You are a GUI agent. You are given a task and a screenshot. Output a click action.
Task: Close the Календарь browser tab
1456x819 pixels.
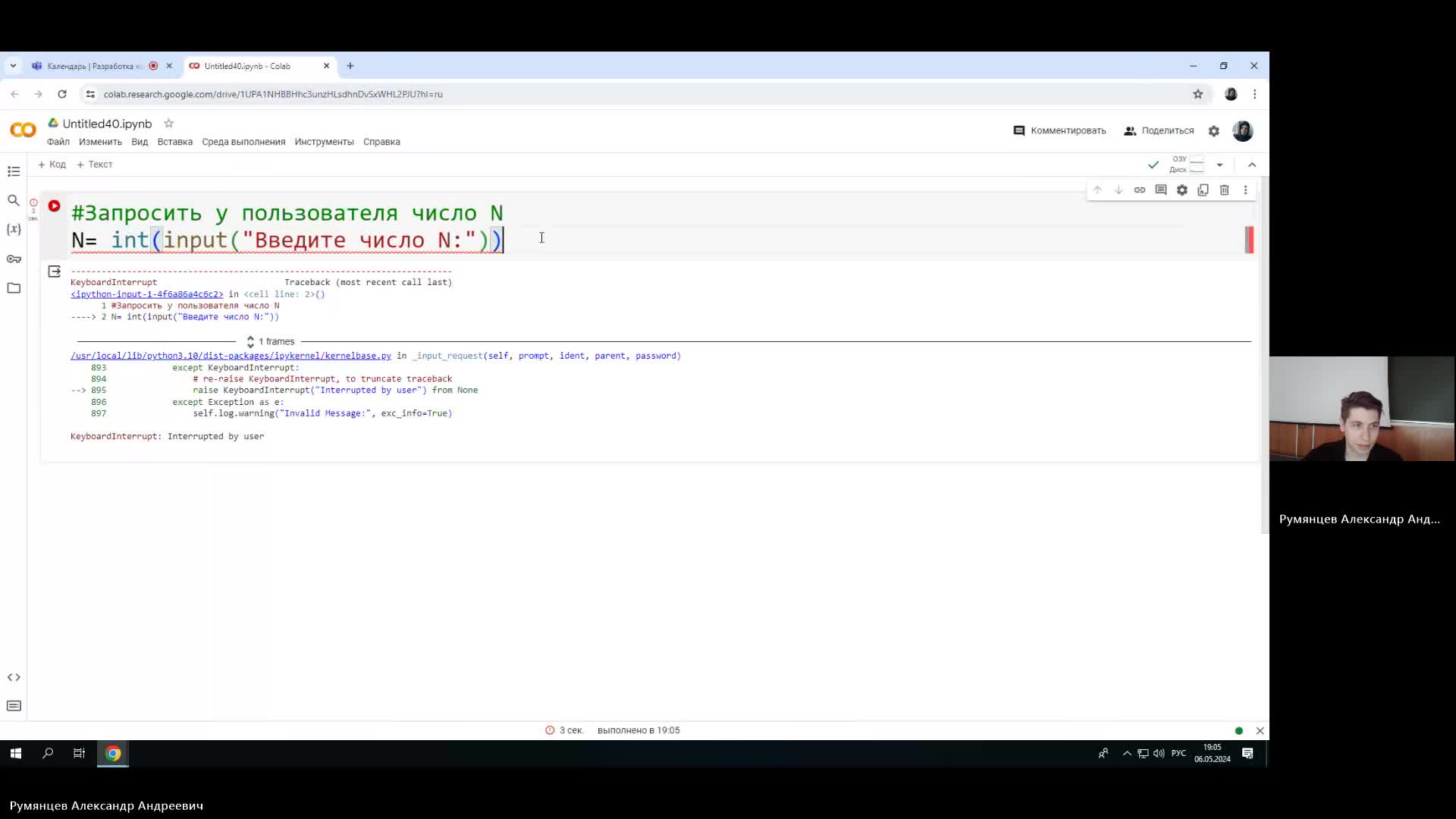[x=169, y=66]
